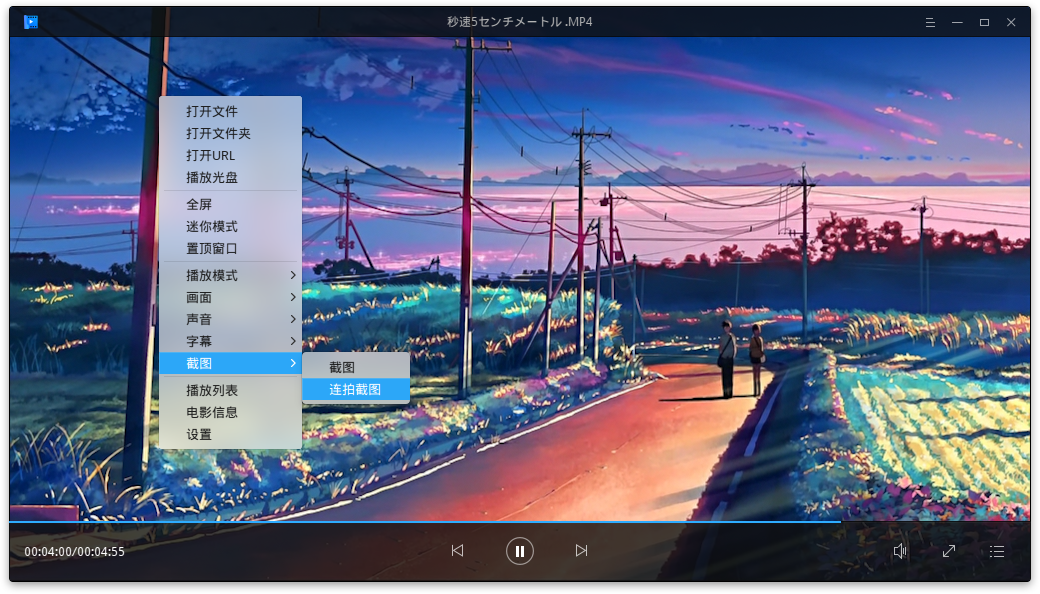1040x594 pixels.
Task: Click the volume speaker icon
Action: coord(899,551)
